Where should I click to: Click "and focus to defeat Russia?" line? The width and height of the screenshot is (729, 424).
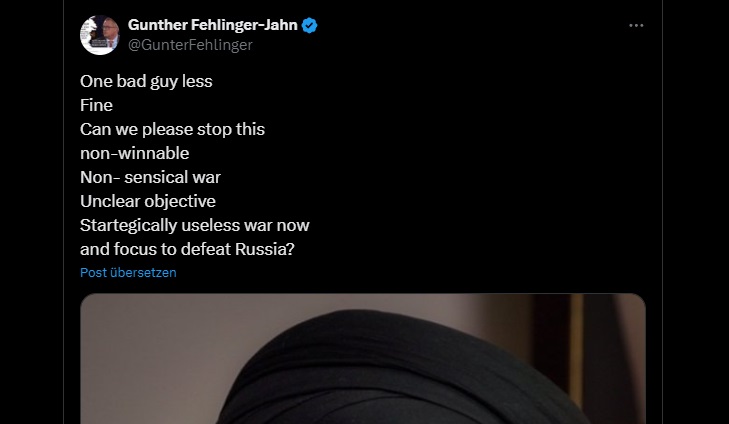point(187,249)
